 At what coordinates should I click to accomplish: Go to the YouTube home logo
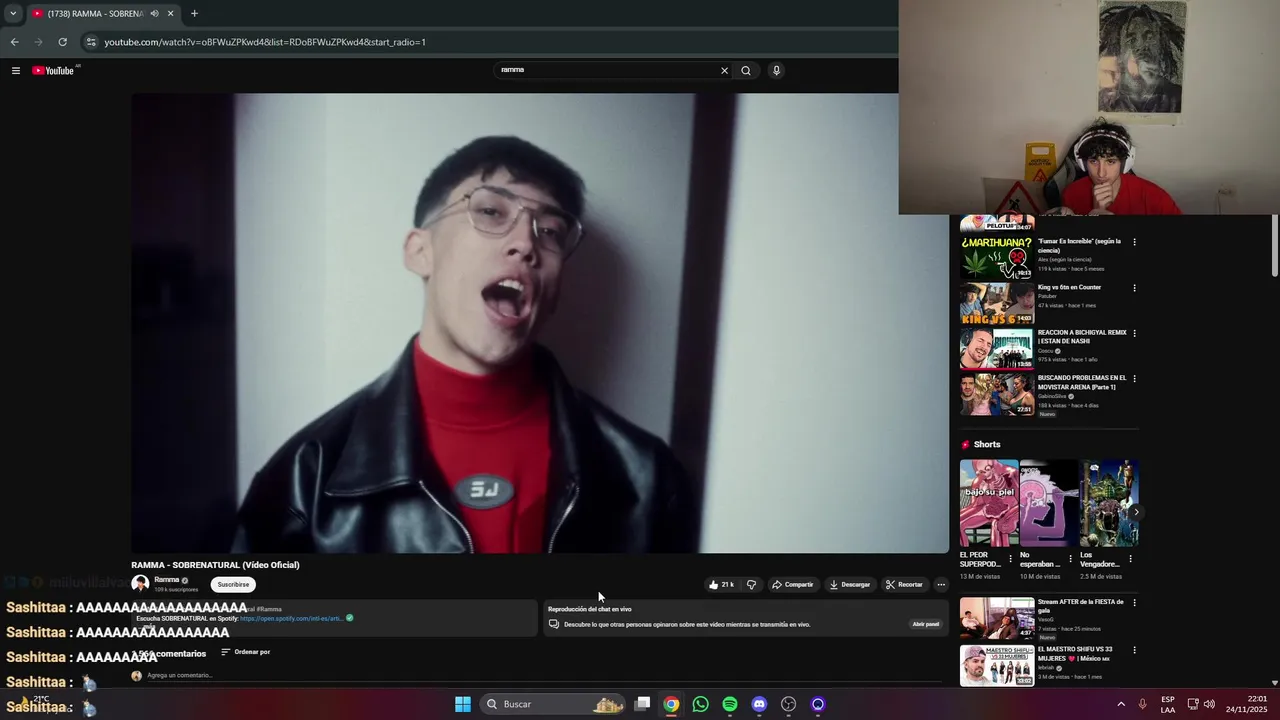pos(54,70)
